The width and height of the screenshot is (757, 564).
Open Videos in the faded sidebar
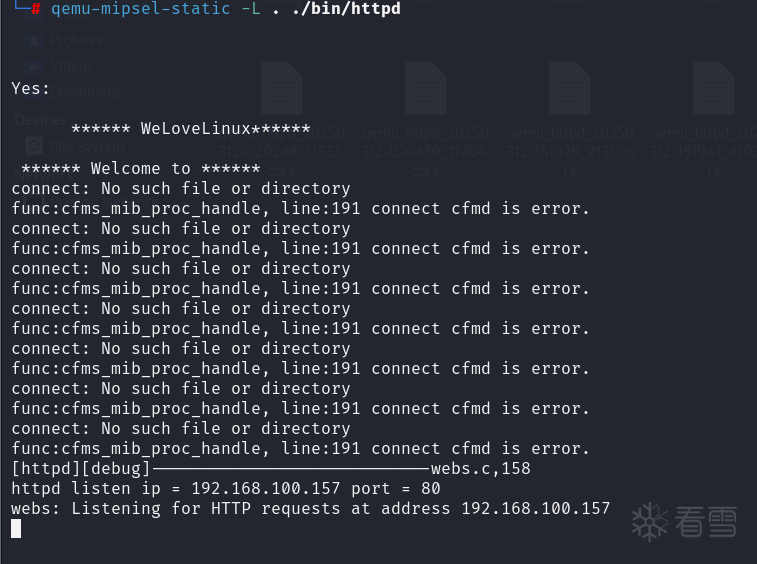(71, 66)
